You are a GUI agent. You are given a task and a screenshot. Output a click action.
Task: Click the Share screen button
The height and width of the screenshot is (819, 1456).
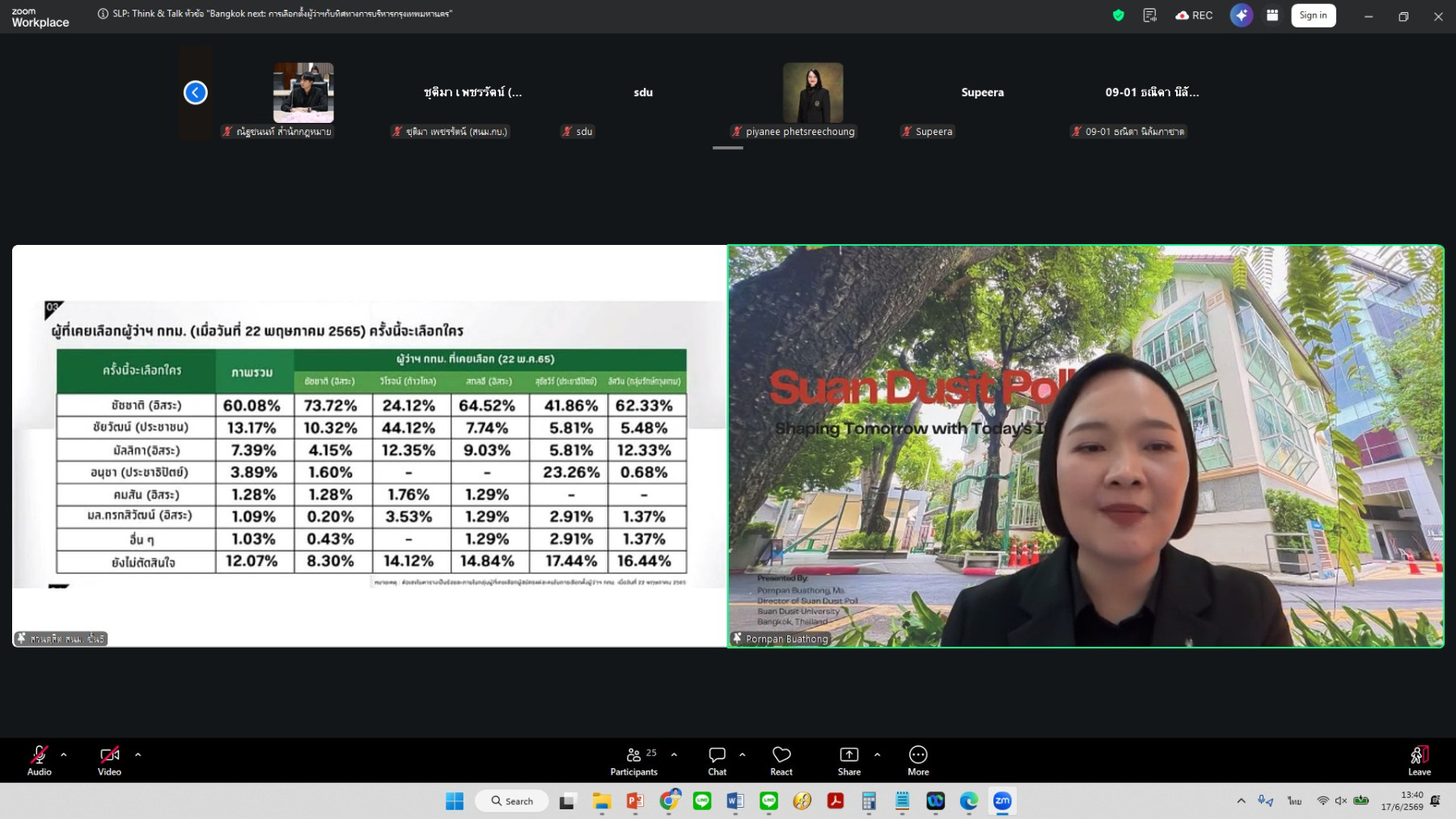849,760
